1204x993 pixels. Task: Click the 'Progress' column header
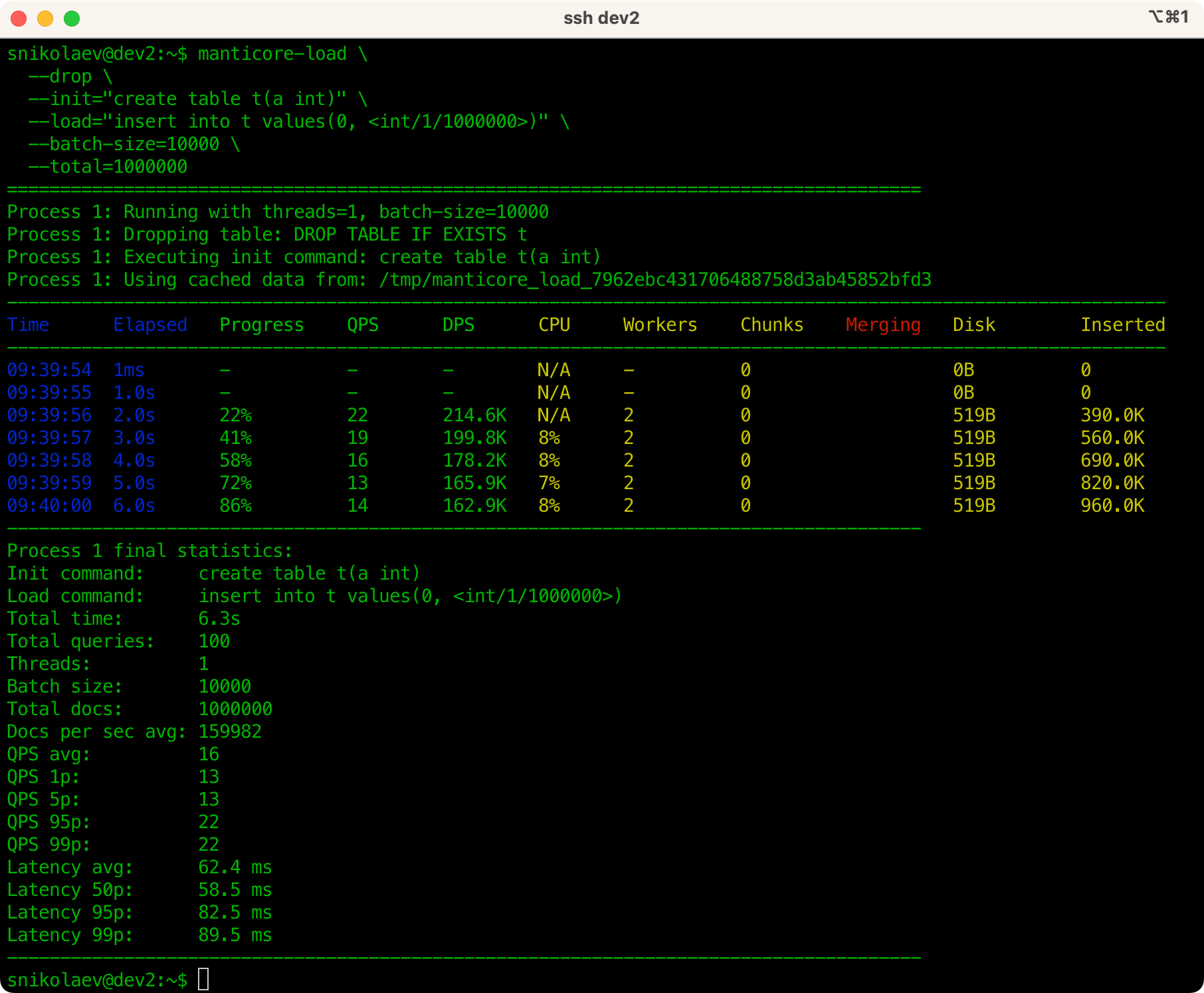(x=262, y=325)
